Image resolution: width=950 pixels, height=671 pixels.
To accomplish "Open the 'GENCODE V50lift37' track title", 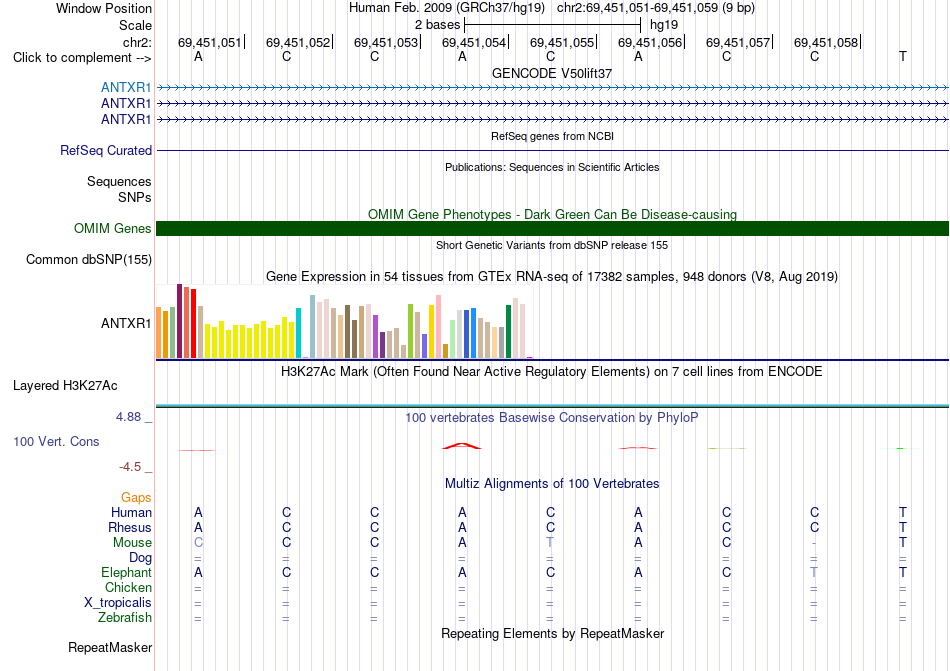I will click(x=552, y=73).
